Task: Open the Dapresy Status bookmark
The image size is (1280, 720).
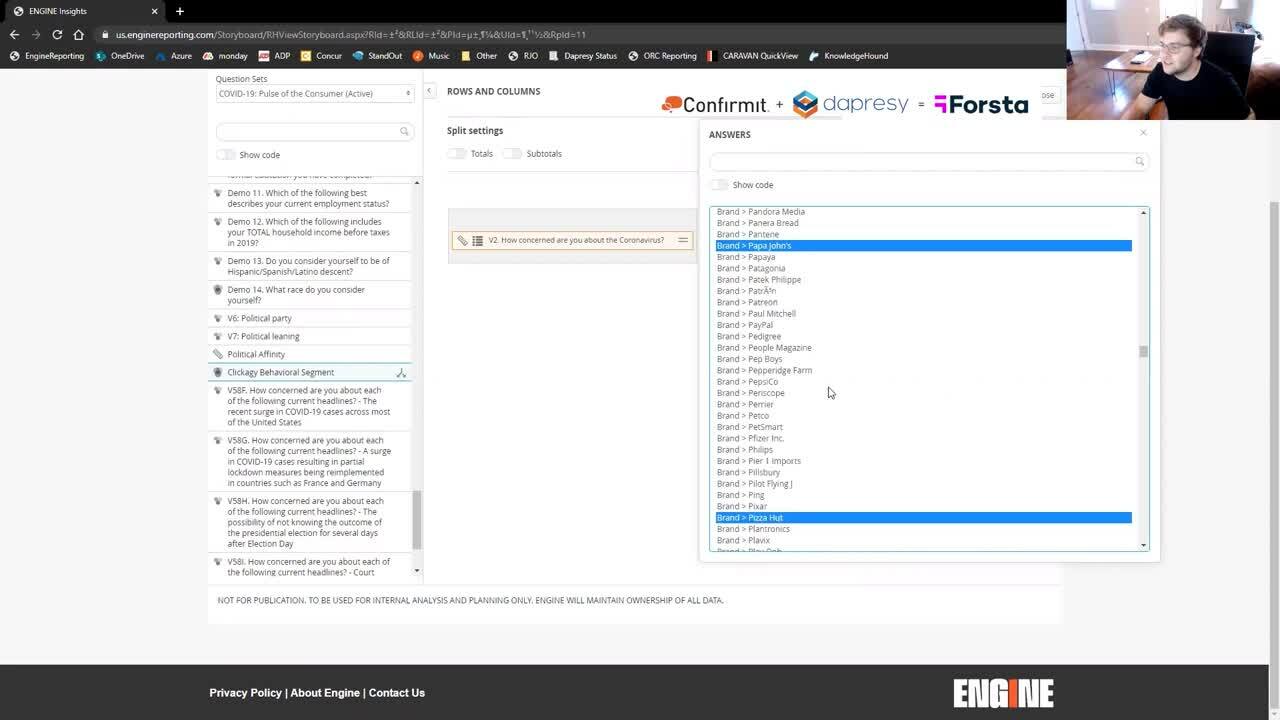Action: point(583,56)
